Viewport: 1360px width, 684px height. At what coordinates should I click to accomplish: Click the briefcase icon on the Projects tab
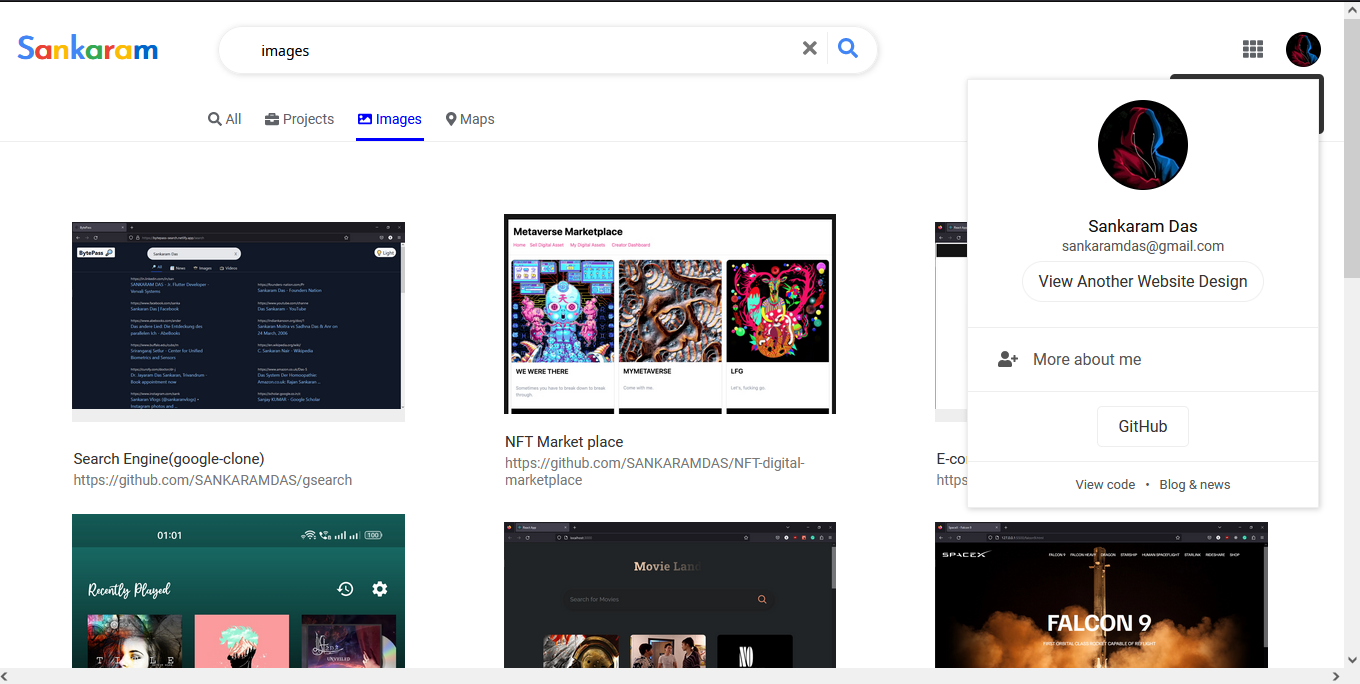click(269, 118)
